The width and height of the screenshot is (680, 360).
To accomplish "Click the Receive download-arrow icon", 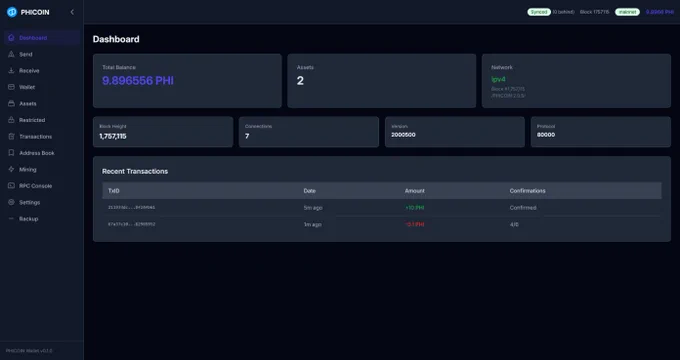I will click(x=11, y=71).
